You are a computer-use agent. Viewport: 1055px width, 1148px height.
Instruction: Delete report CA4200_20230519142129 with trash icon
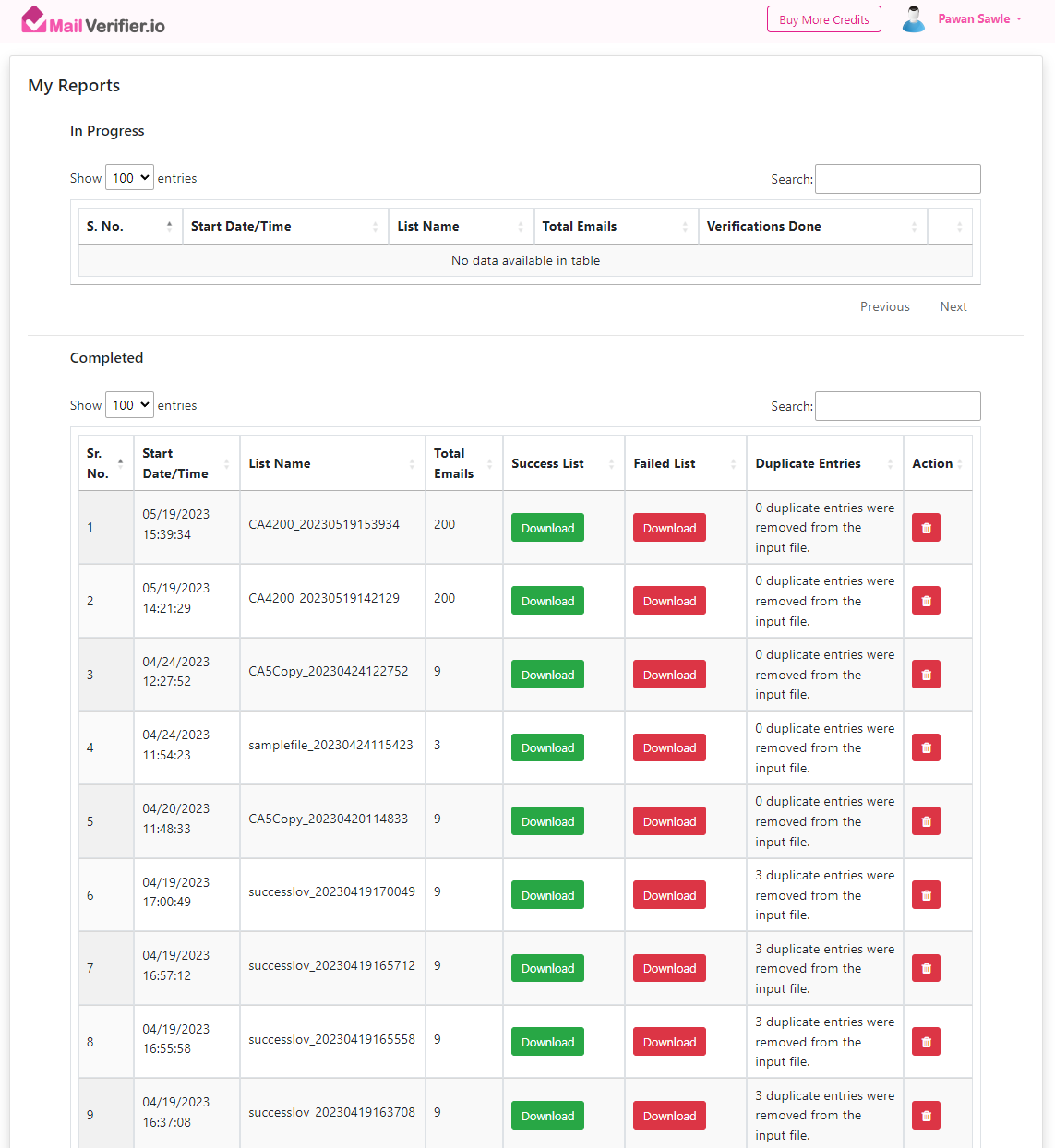(x=926, y=601)
